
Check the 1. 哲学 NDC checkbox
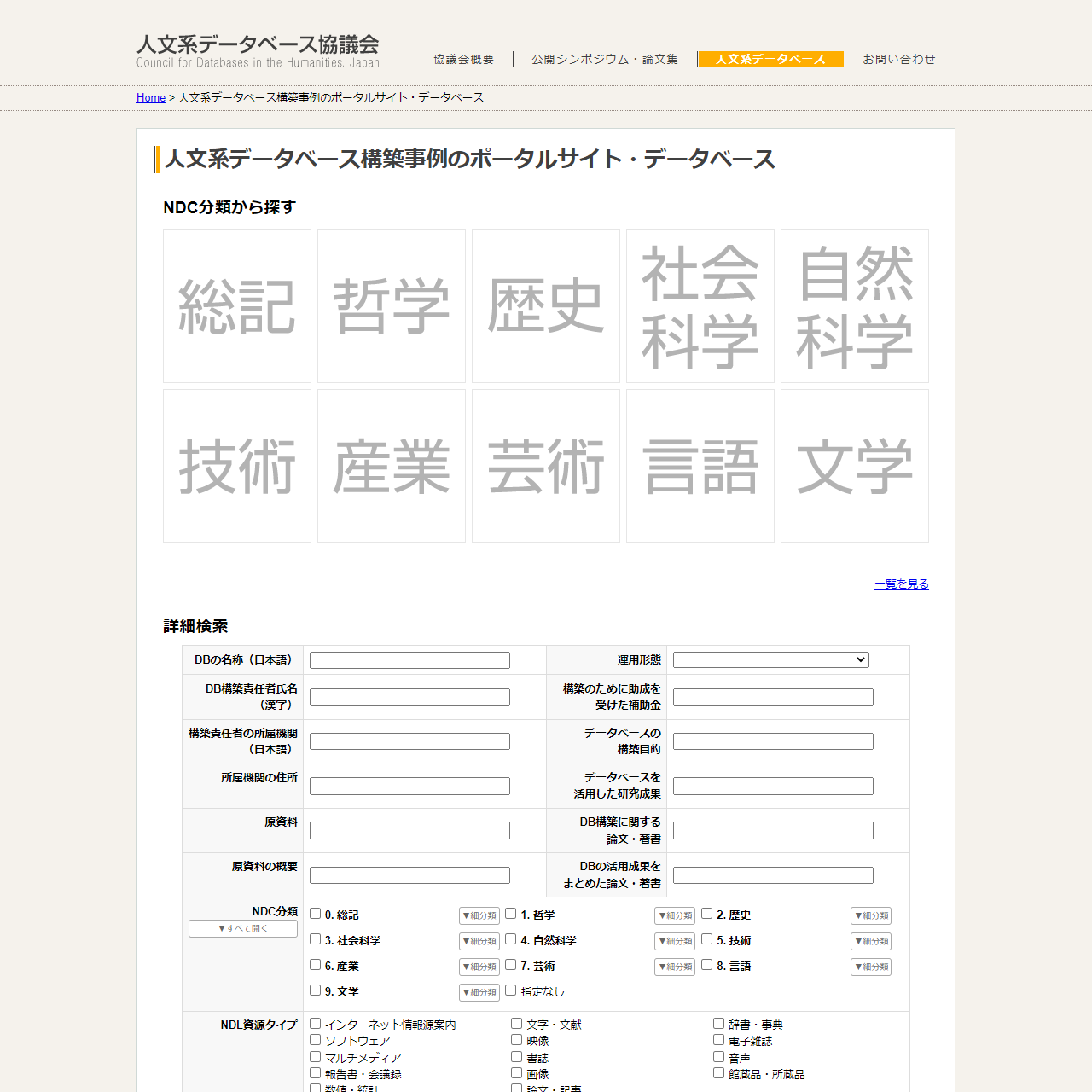[x=511, y=914]
